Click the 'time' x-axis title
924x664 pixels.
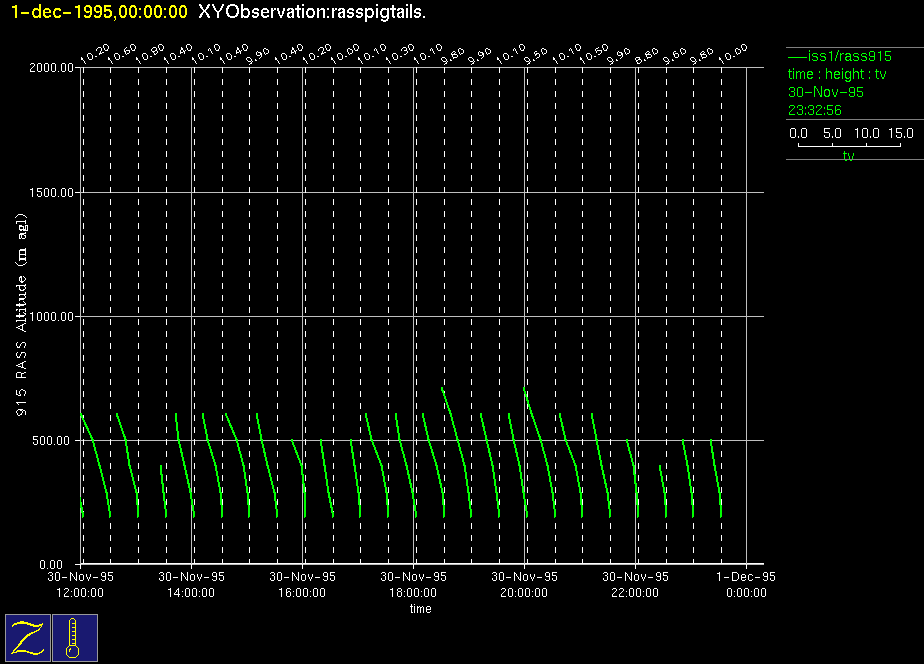(x=420, y=609)
